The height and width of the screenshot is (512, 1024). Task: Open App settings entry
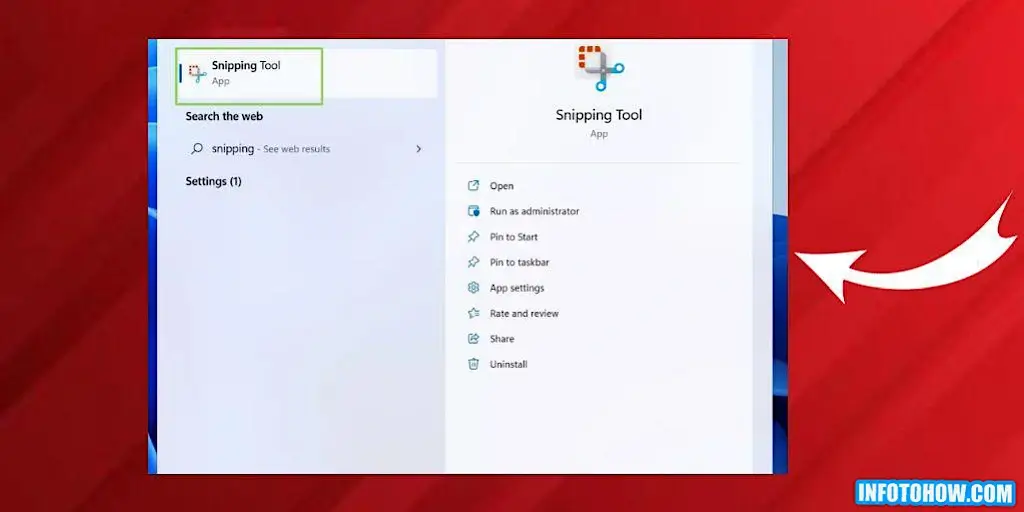pyautogui.click(x=517, y=288)
